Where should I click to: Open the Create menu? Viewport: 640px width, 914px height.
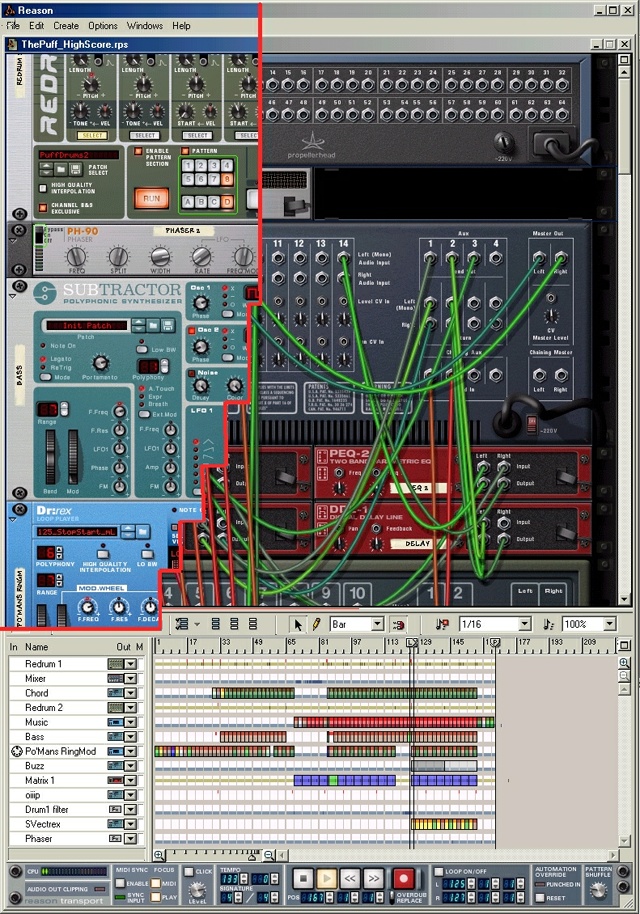pyautogui.click(x=66, y=26)
